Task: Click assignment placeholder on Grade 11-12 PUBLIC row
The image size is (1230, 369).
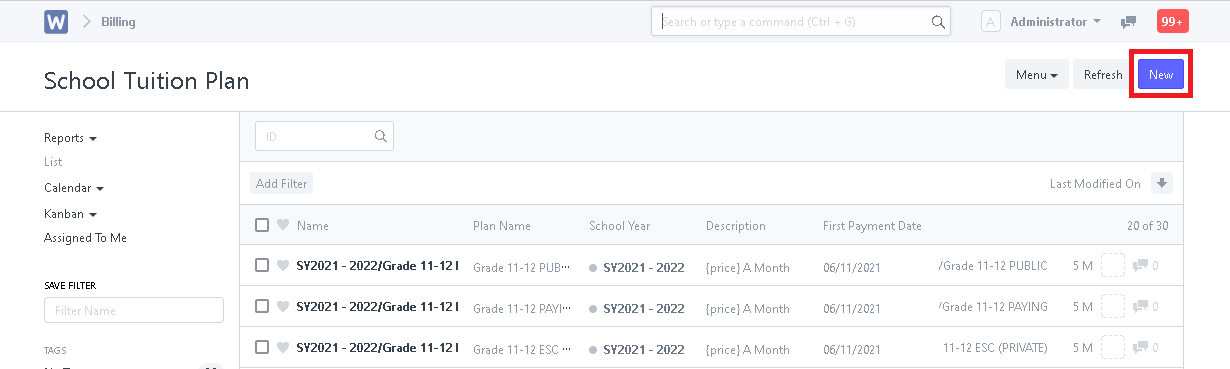Action: pyautogui.click(x=1113, y=266)
